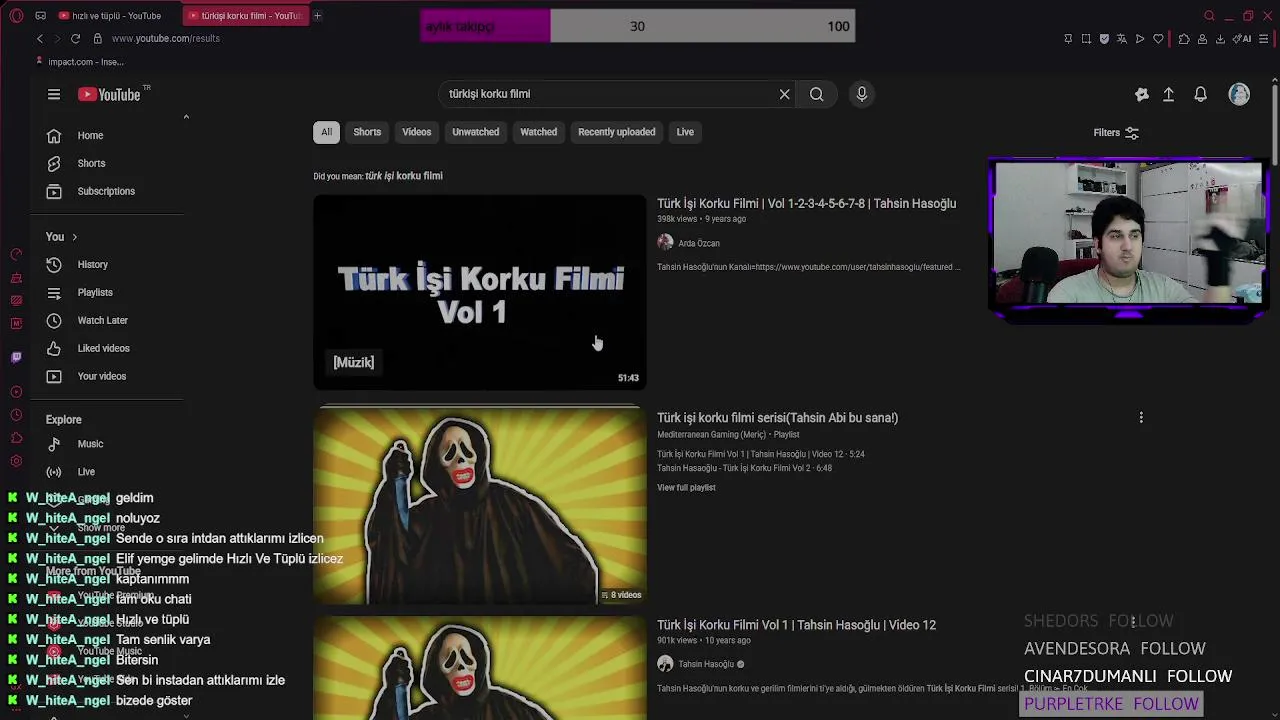Screen dimensions: 1280x720
Task: Follow the 'türk işi korku filmi' suggestion
Action: pyautogui.click(x=404, y=176)
